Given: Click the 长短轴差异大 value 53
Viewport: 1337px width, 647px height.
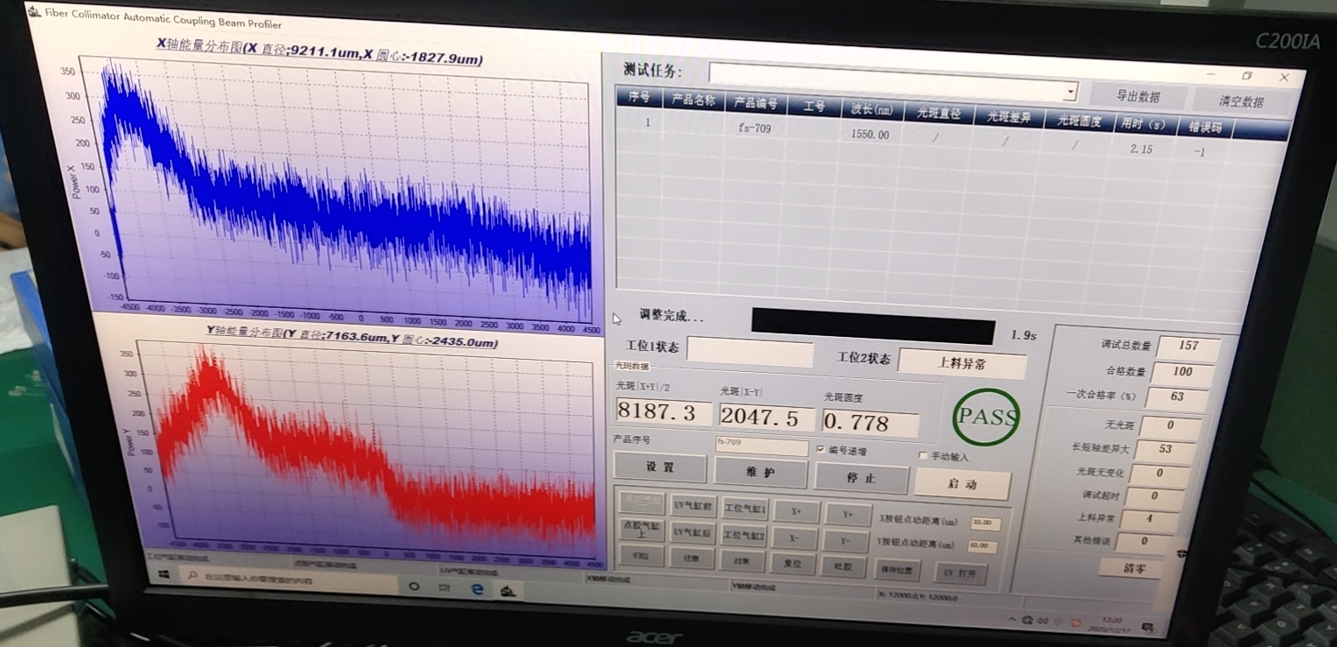Looking at the screenshot, I should pyautogui.click(x=1165, y=450).
